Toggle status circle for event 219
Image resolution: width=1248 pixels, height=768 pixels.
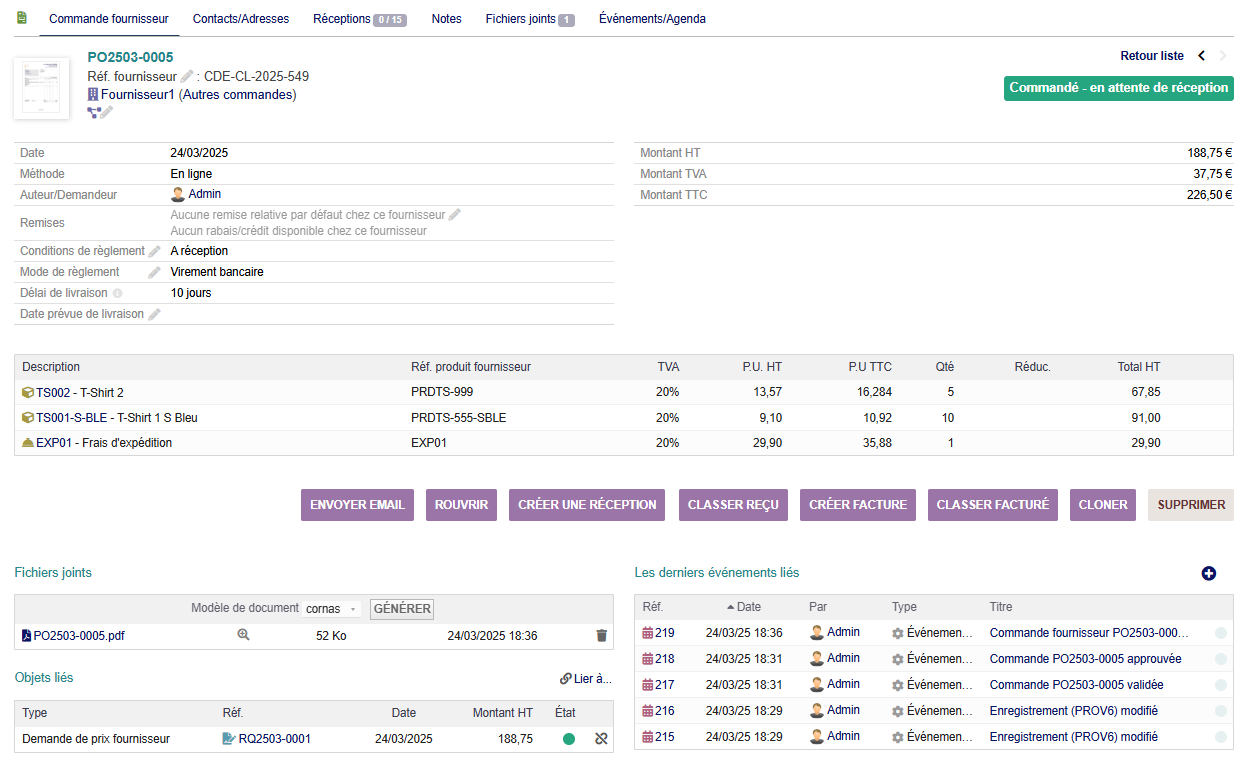(1221, 633)
